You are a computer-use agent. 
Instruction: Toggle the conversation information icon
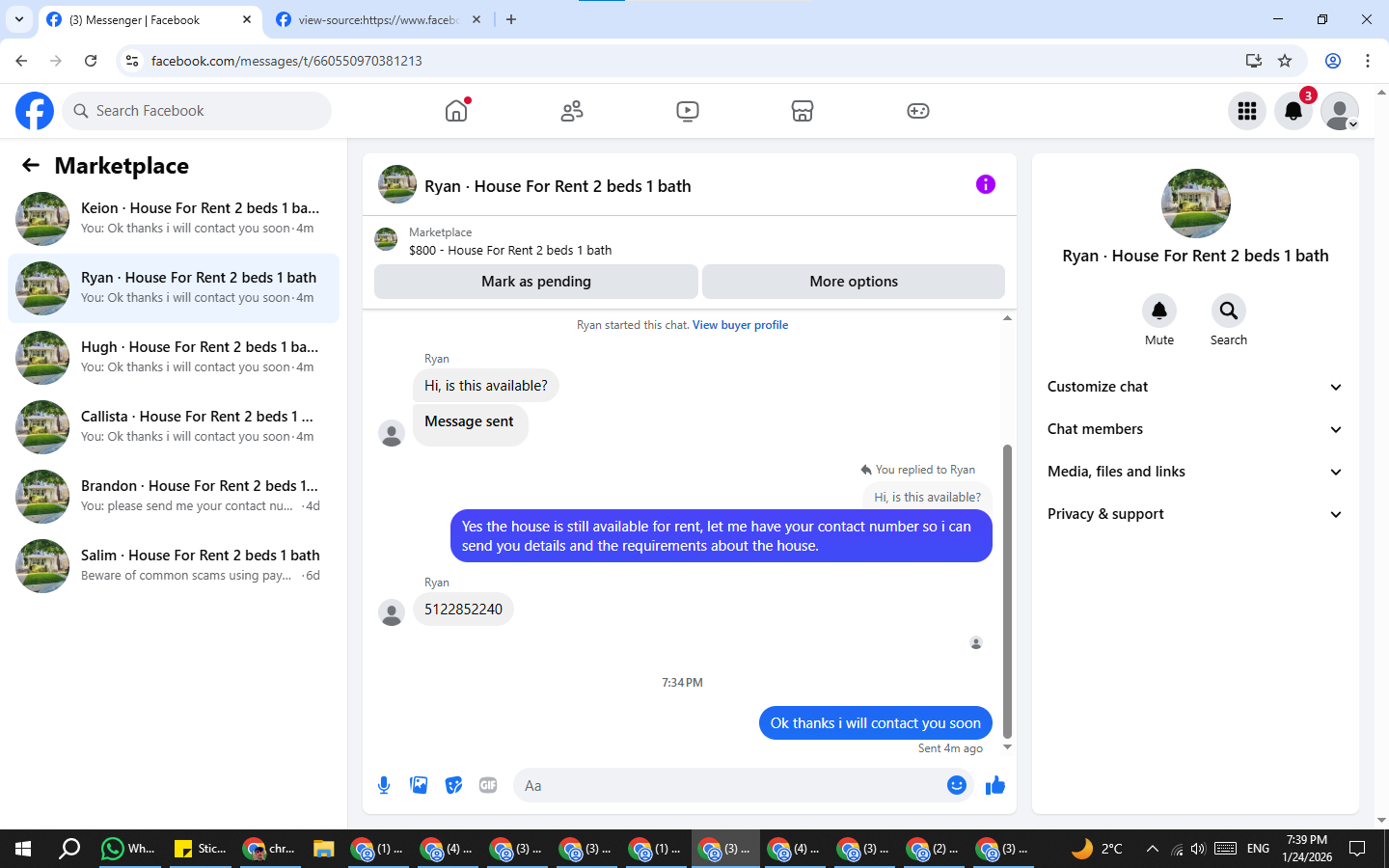(985, 184)
